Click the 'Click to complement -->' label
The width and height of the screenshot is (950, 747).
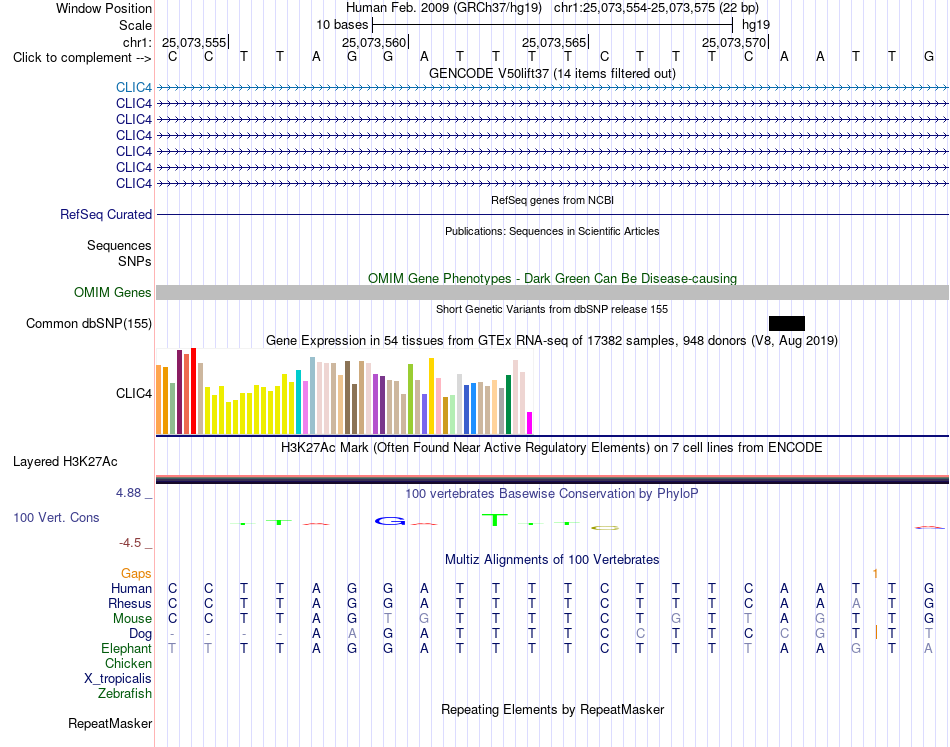[82, 58]
